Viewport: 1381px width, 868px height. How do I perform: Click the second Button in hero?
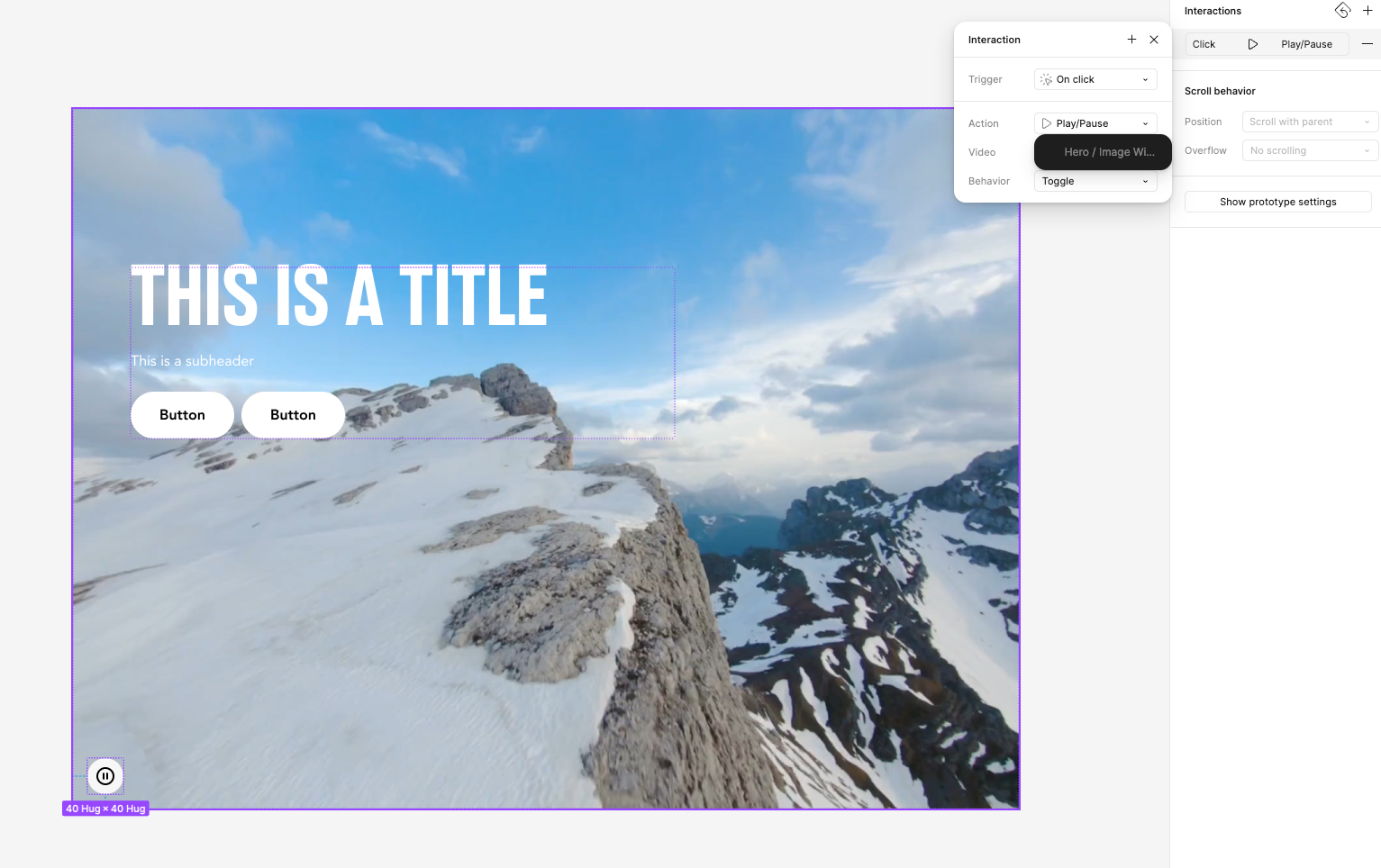coord(293,415)
